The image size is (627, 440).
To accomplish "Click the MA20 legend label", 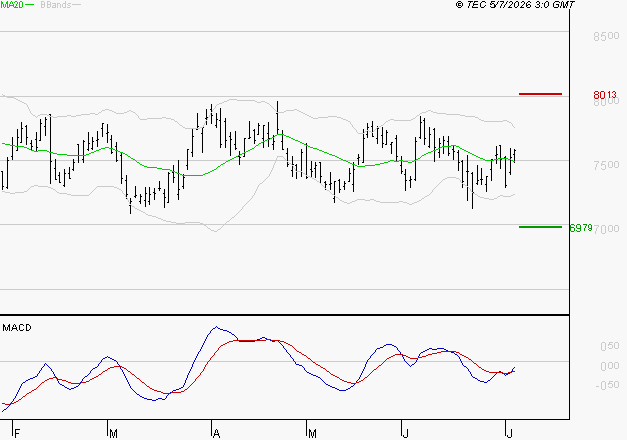I will 12,5.
